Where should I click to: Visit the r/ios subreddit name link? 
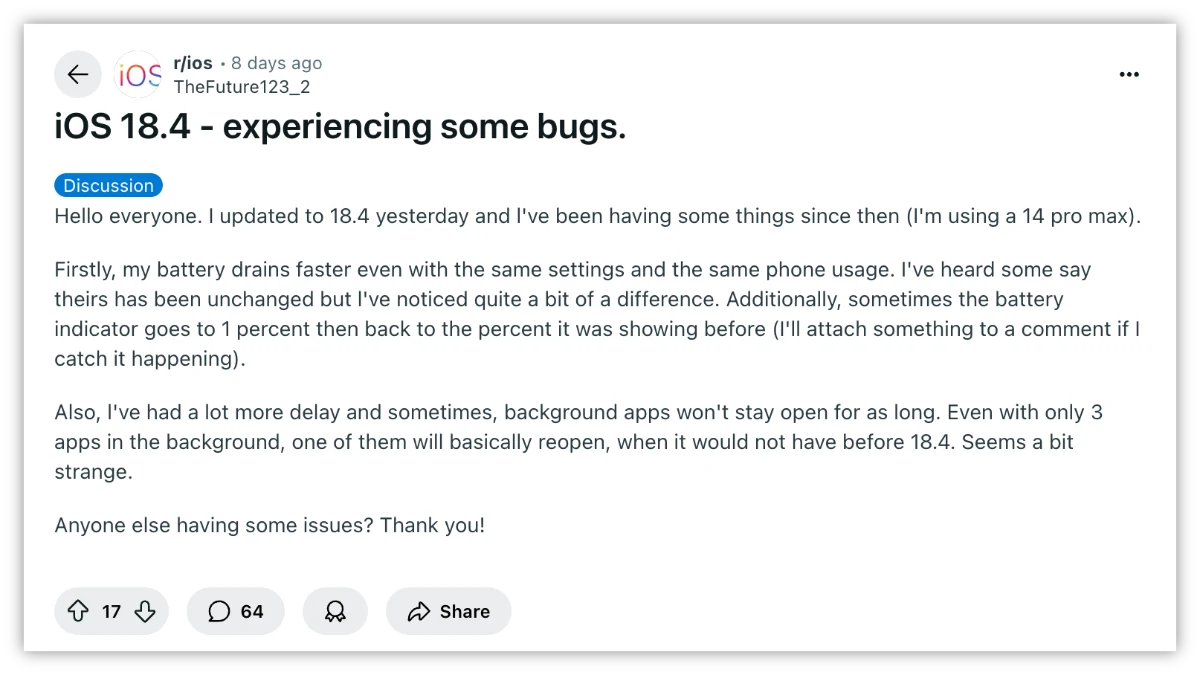pyautogui.click(x=193, y=63)
